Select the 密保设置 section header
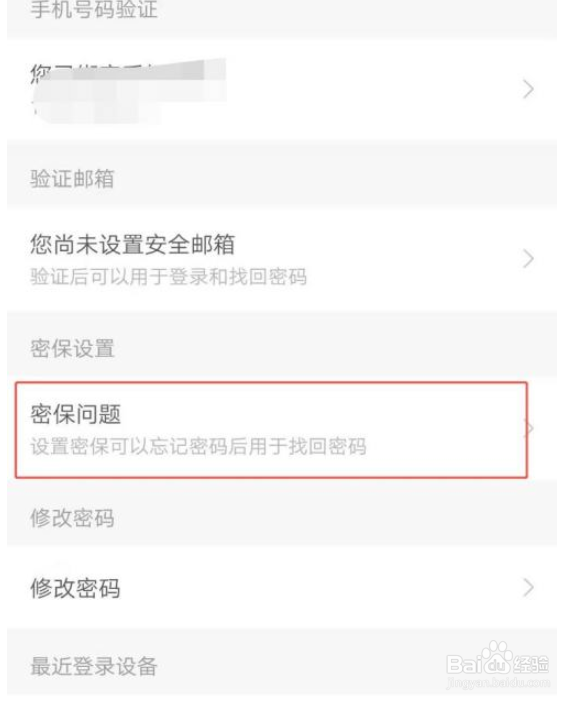582x703 pixels. tap(72, 348)
